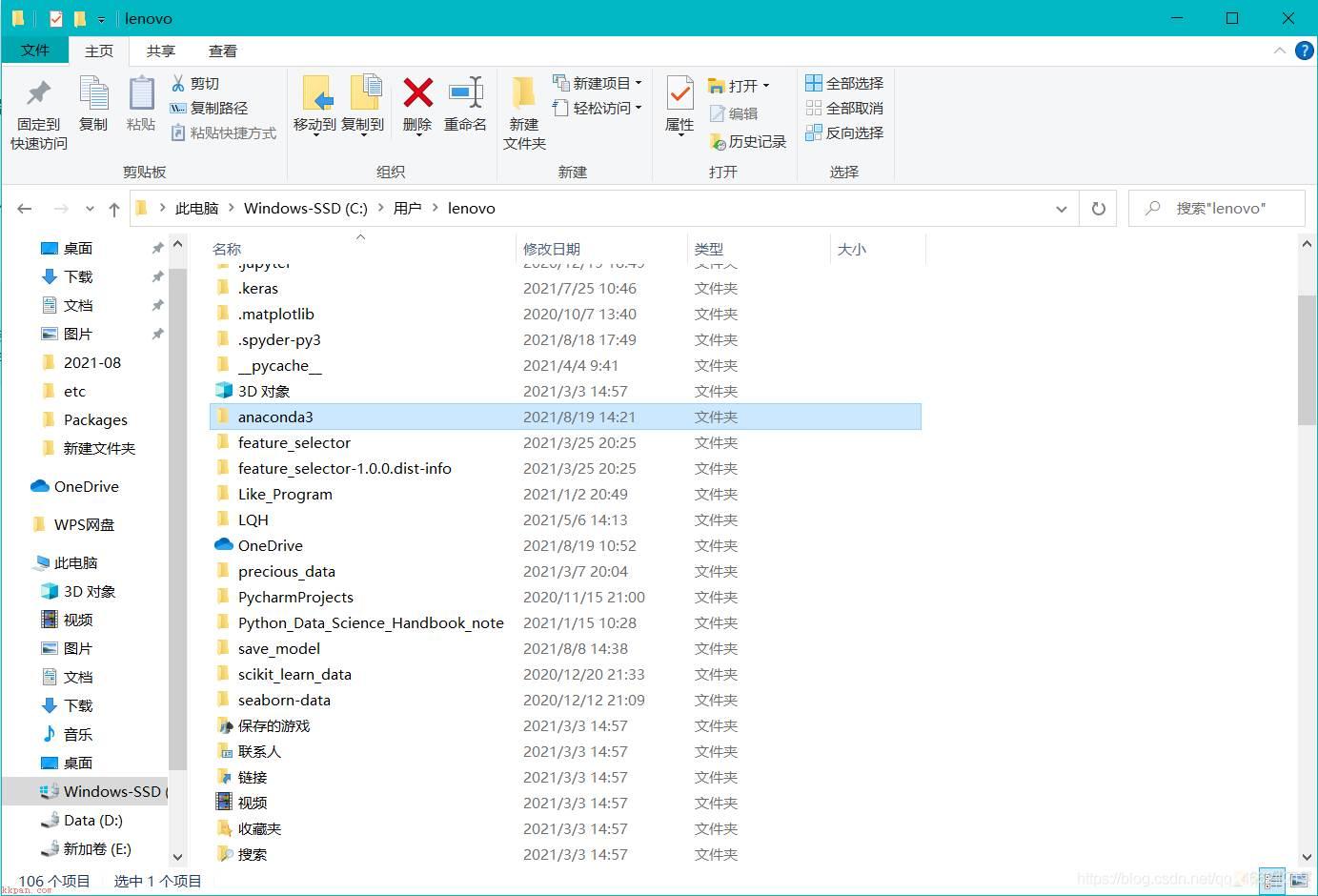Collapse the ribbon with the chevron

[1279, 51]
